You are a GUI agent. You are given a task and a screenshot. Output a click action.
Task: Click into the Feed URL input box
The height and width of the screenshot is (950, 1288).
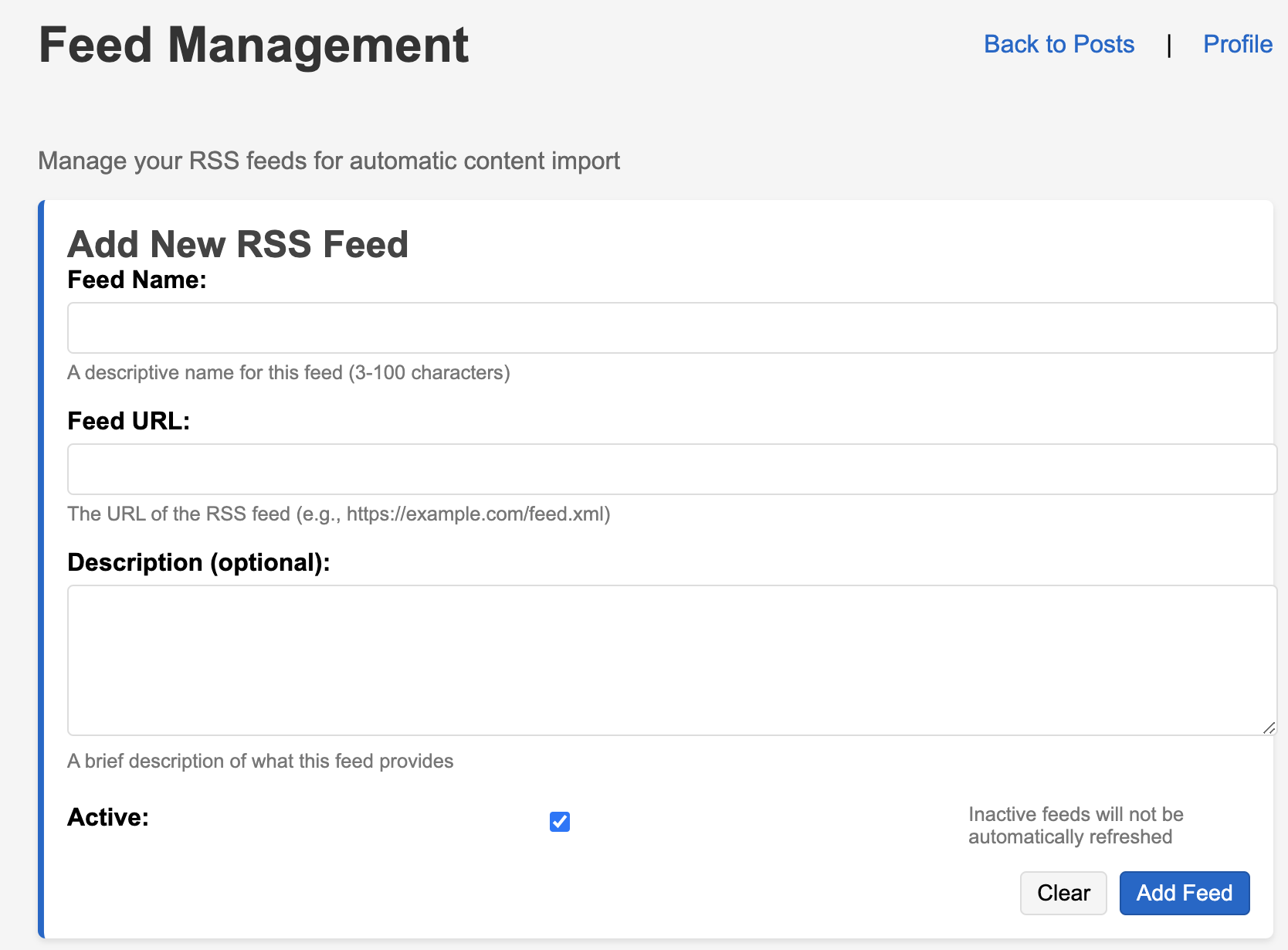(671, 470)
